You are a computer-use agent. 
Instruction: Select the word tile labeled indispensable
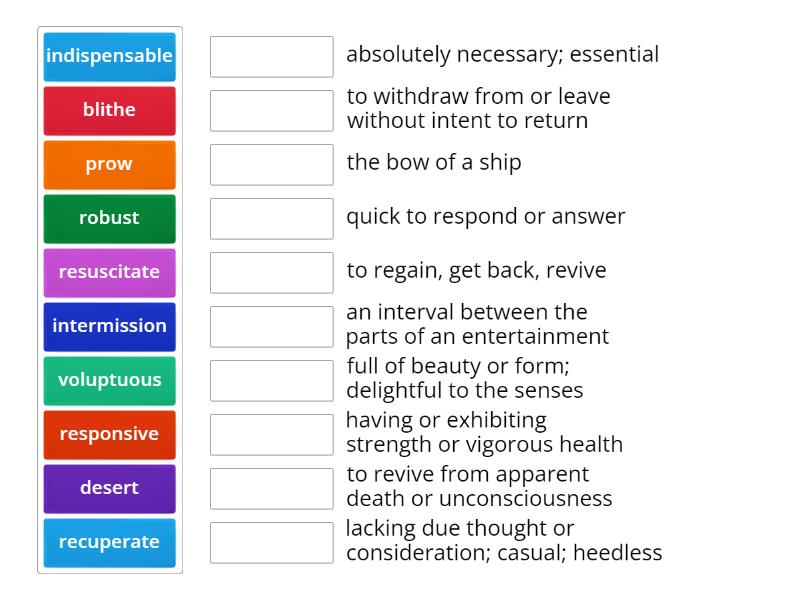(109, 57)
